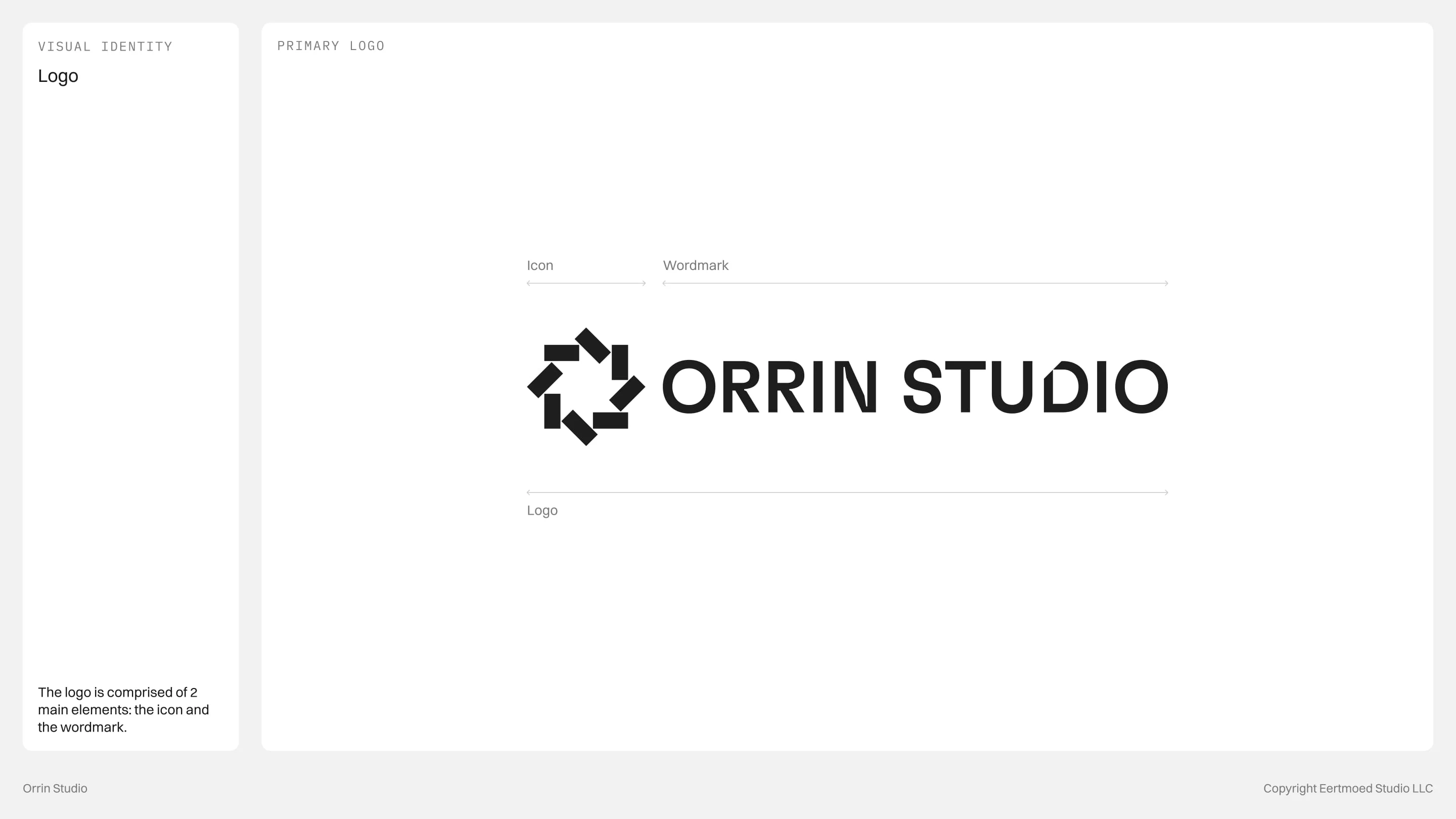Click the first letter O of ORRIN
Screen dimensions: 1456x819
689,387
